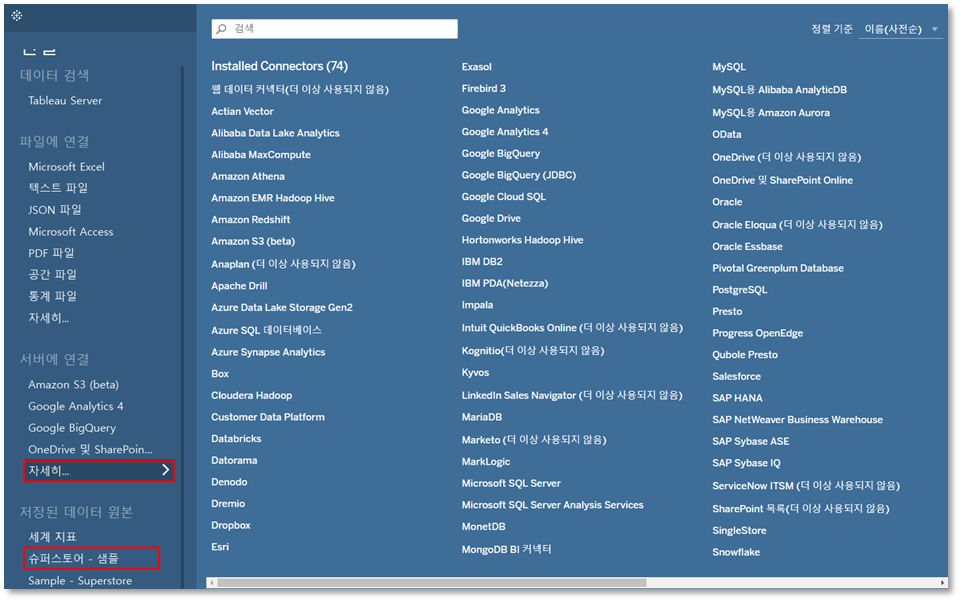Select Amazon Athena connector

click(x=248, y=177)
